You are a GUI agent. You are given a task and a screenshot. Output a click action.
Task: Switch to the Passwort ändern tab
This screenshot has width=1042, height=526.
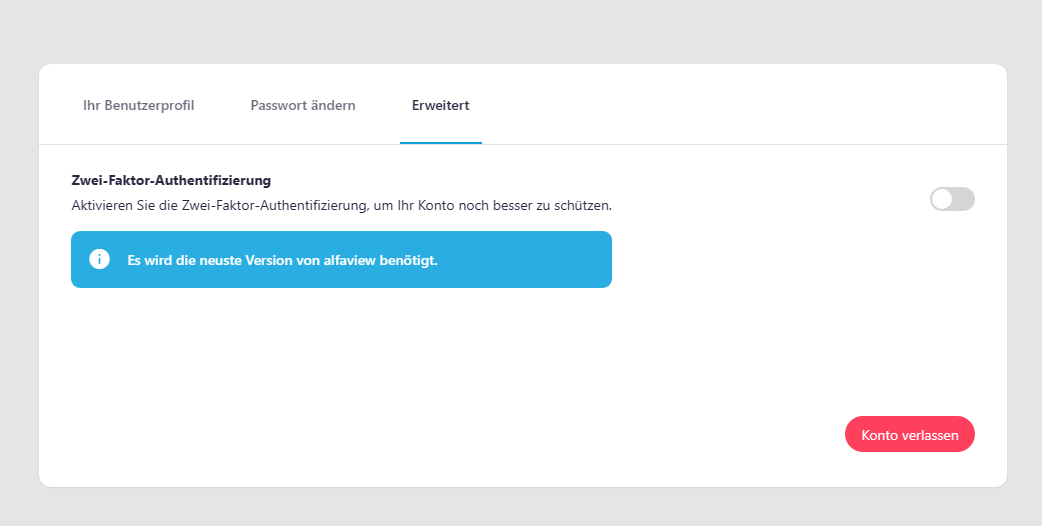[x=302, y=105]
